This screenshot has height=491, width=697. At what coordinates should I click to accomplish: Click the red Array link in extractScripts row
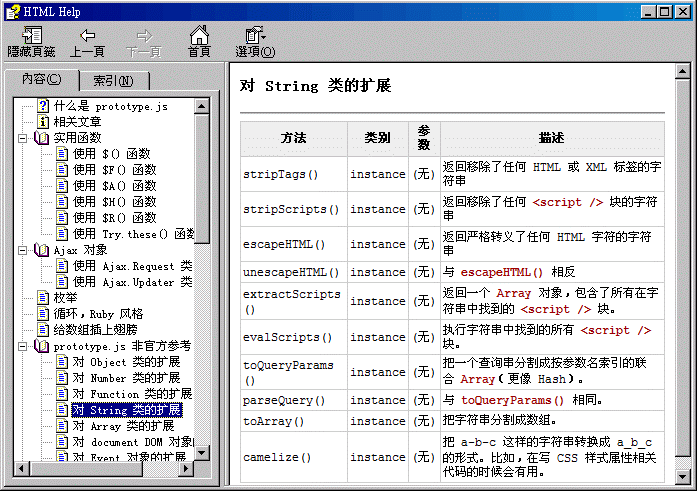[513, 293]
